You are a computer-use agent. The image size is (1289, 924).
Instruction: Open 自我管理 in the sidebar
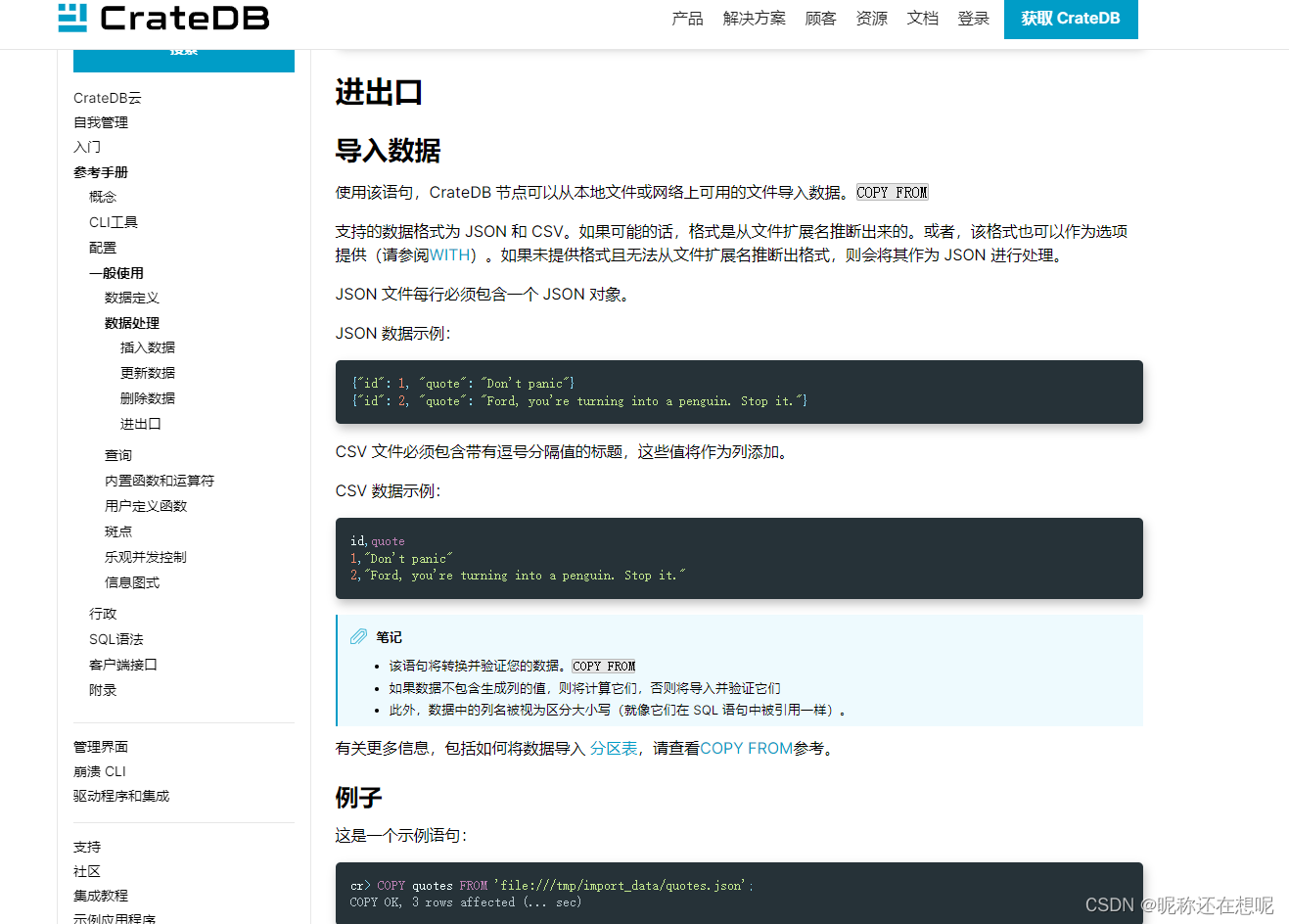pos(101,122)
